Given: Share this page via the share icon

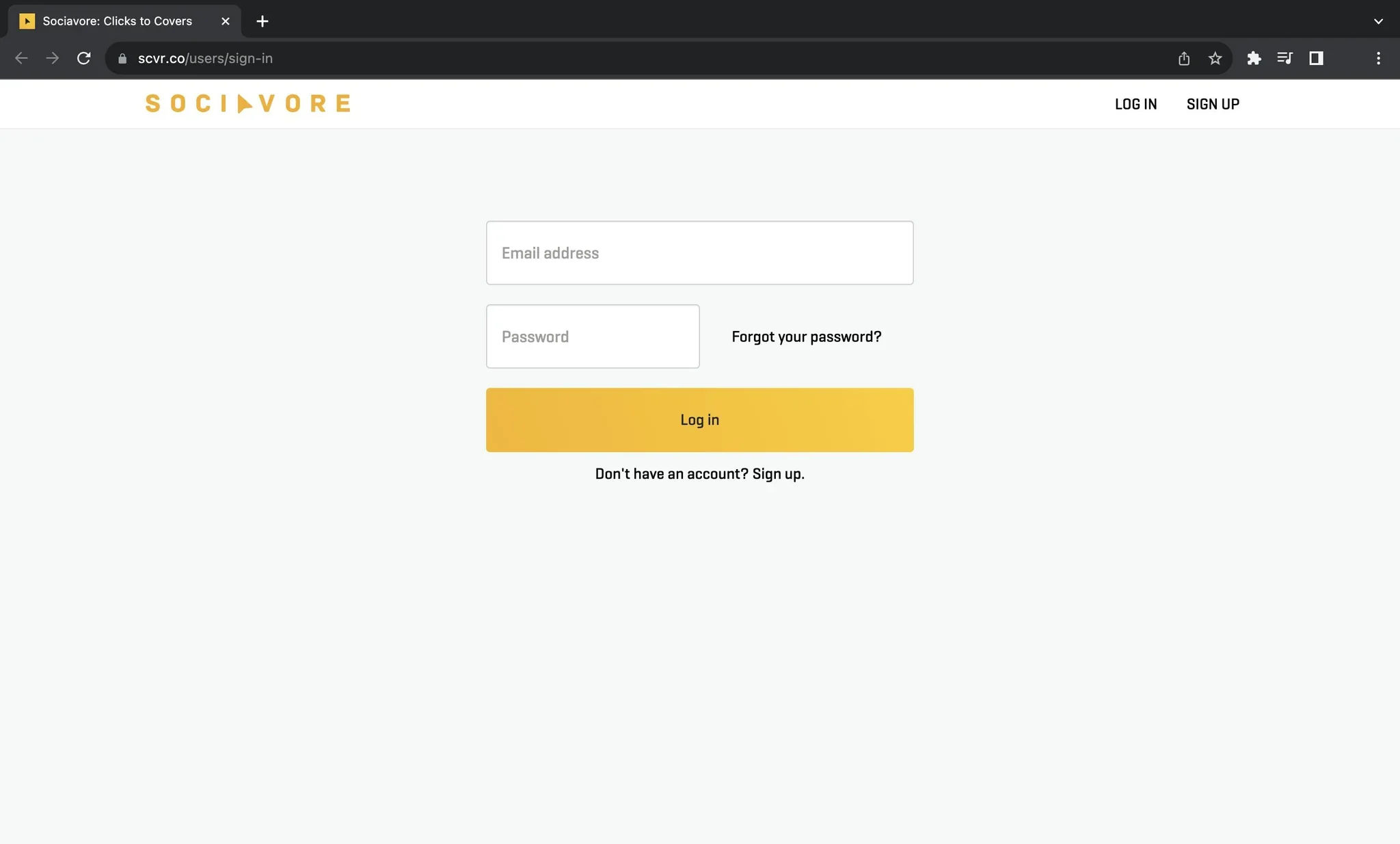Looking at the screenshot, I should 1184,58.
